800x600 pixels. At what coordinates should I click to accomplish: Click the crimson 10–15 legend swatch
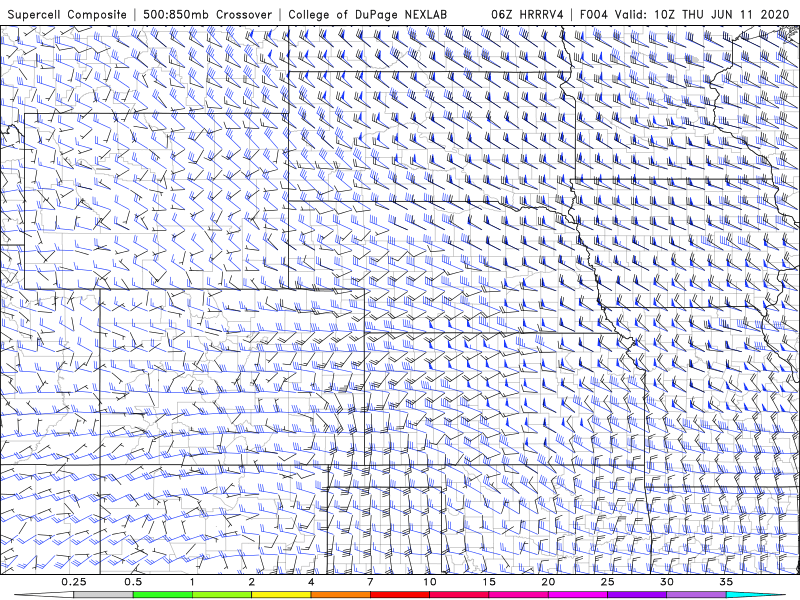point(459,595)
